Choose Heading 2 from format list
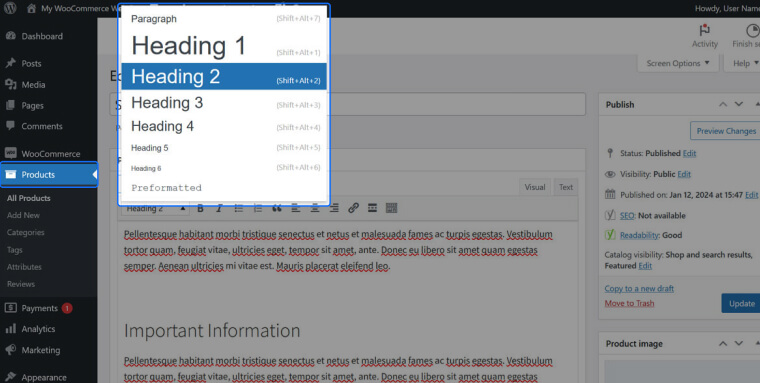Viewport: 760px width, 383px height. [x=224, y=77]
